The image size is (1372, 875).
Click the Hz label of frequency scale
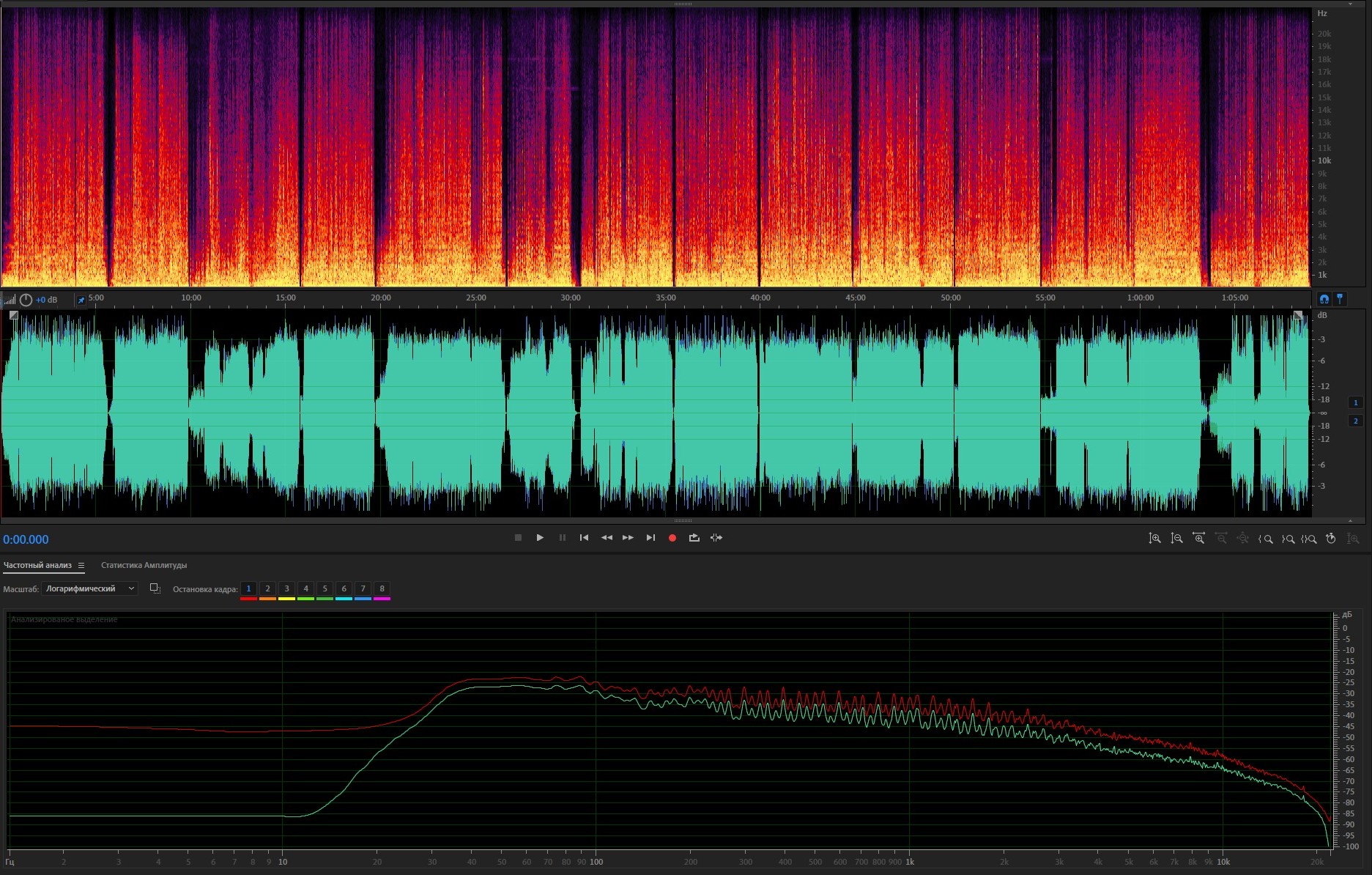[1322, 13]
